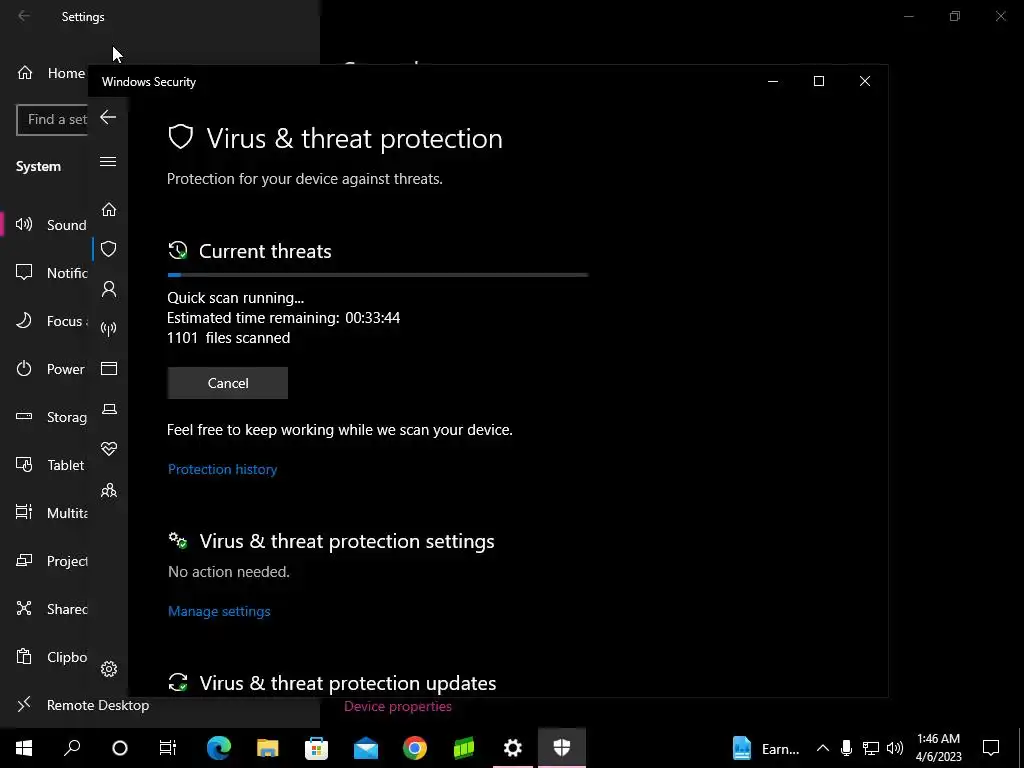
Task: Open volume speaker icon in system tray
Action: tap(895, 748)
